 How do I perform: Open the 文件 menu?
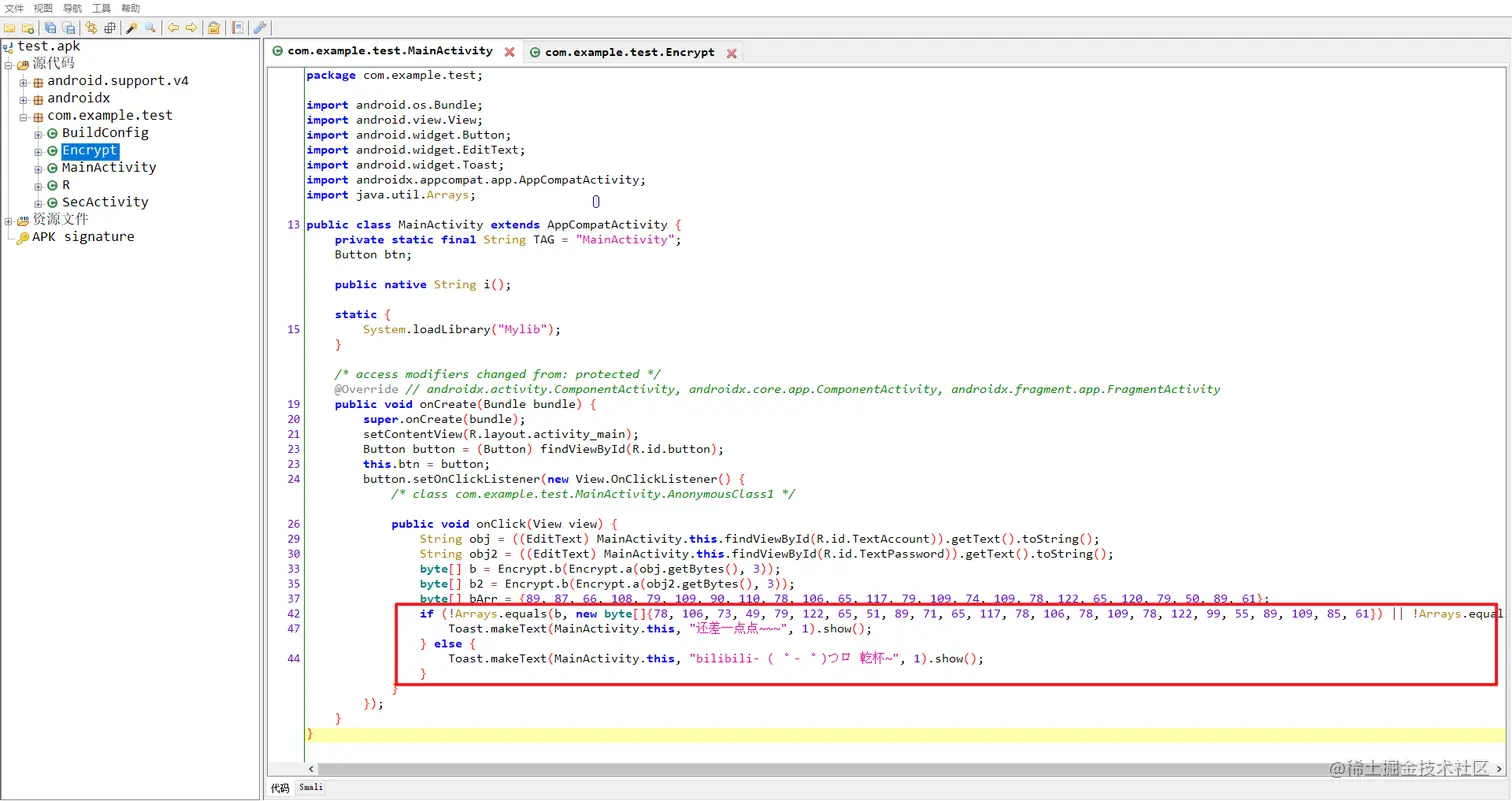pyautogui.click(x=13, y=8)
